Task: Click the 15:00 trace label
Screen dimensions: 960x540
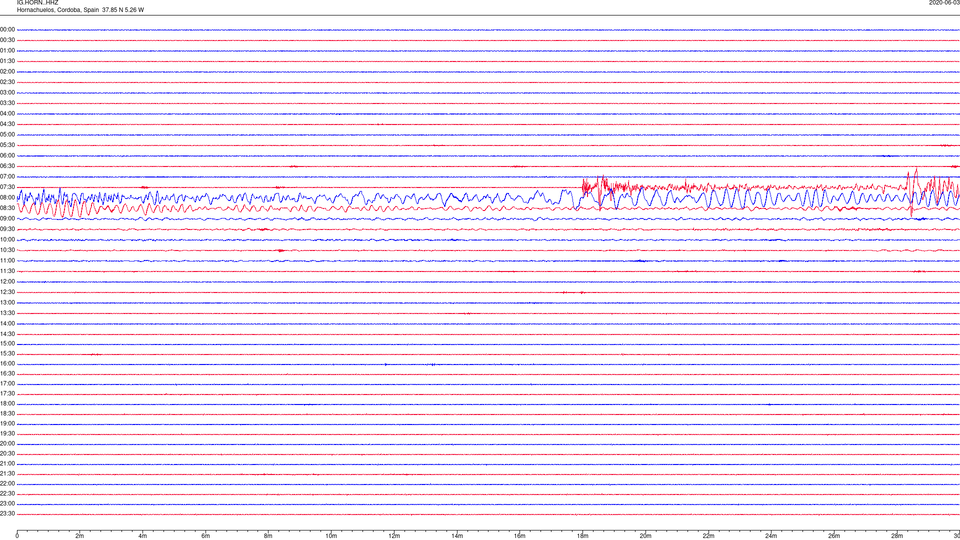Action: pyautogui.click(x=7, y=343)
